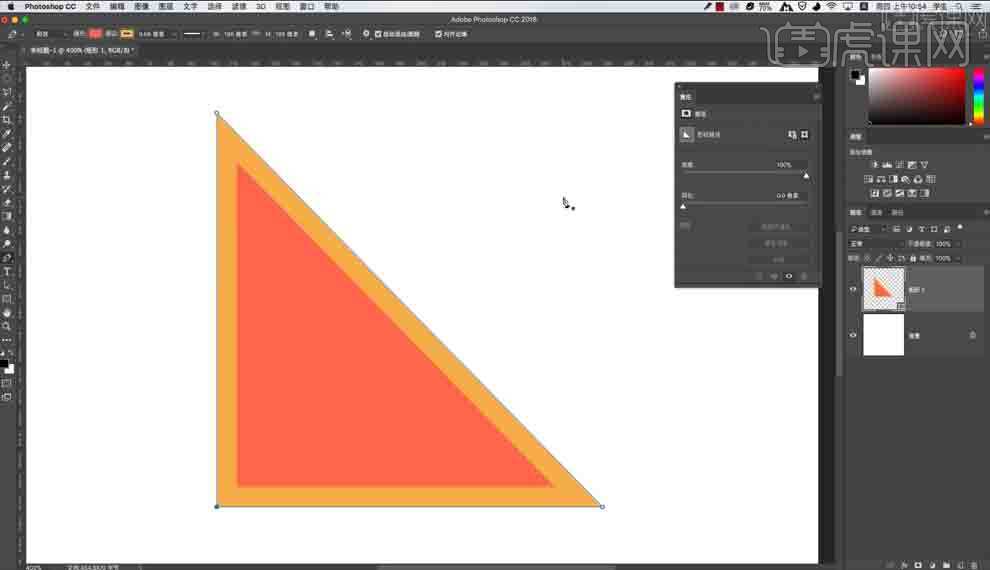
Task: Toggle mask visibility eye in Properties panel
Action: point(789,276)
